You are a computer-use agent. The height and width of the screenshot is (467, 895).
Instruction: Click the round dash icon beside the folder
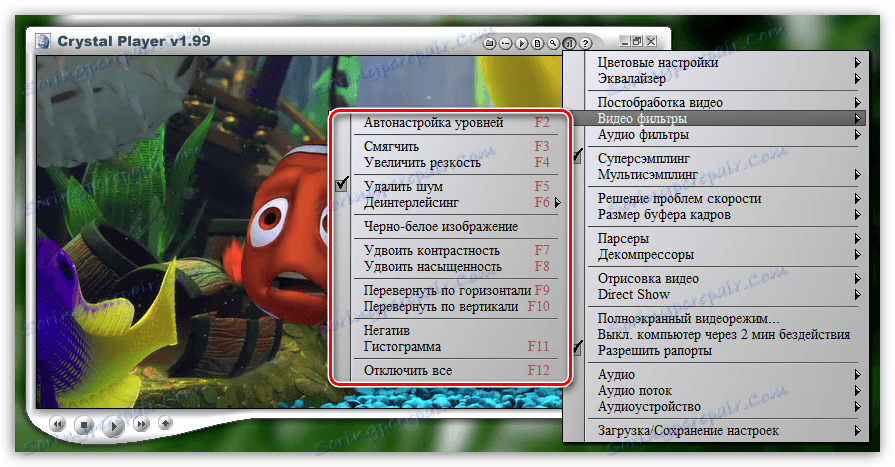coord(505,43)
